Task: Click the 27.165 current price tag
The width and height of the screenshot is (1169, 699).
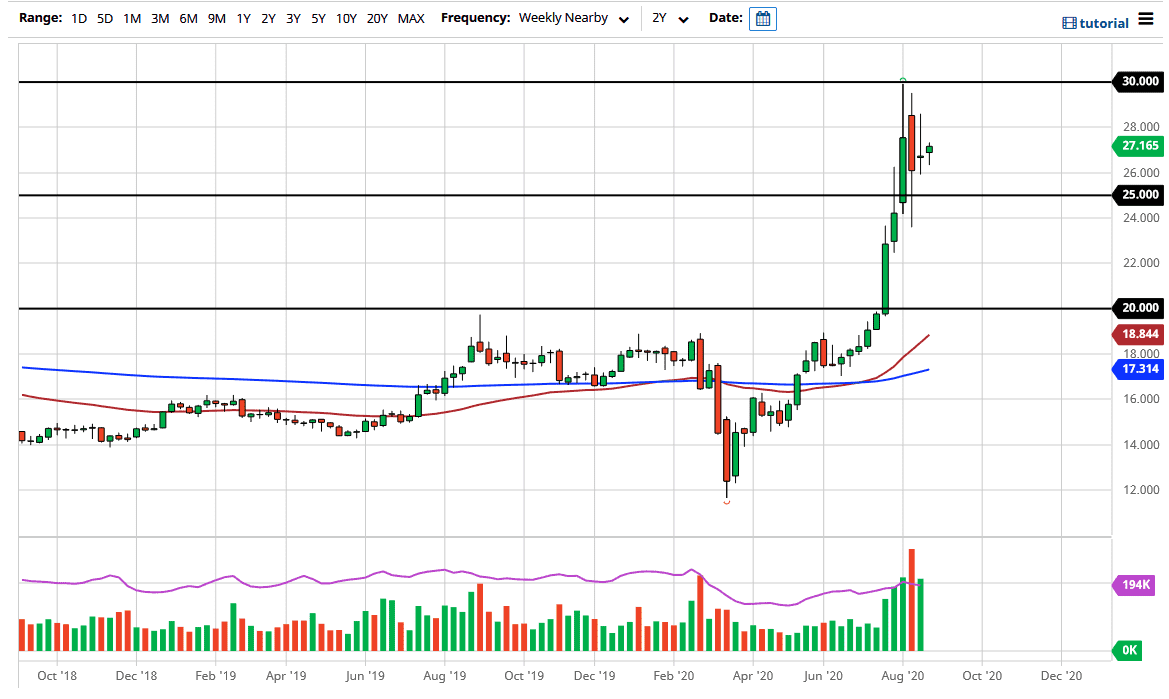Action: click(1139, 146)
